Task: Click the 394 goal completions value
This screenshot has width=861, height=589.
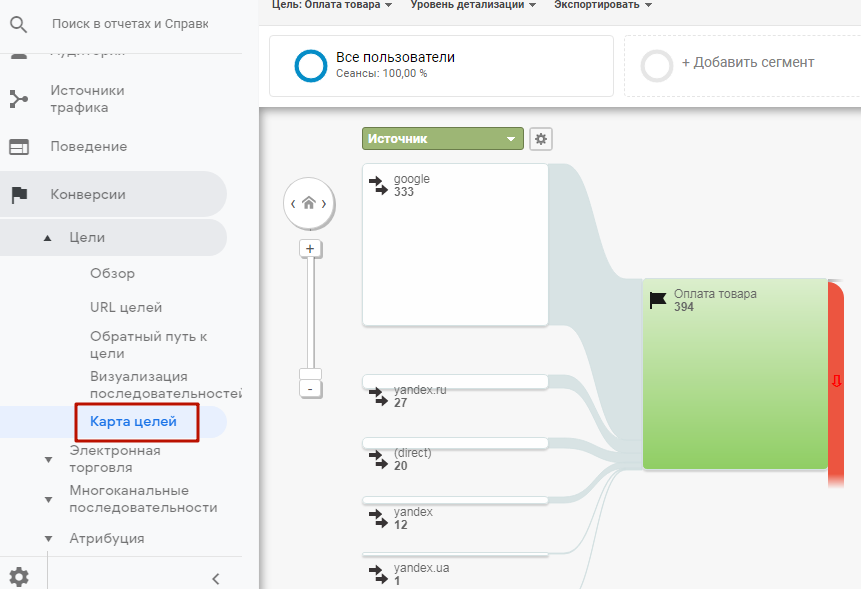Action: [x=684, y=307]
